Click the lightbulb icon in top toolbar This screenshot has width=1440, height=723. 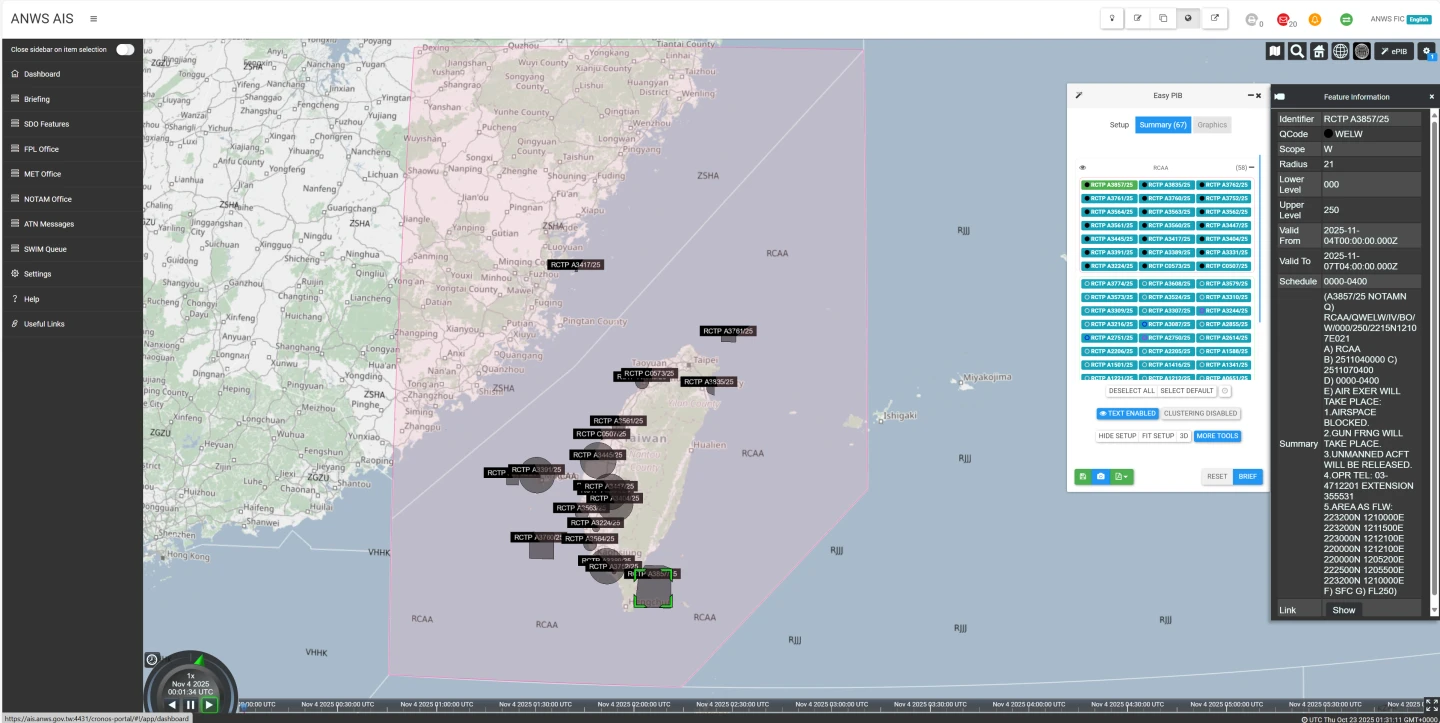(1111, 18)
